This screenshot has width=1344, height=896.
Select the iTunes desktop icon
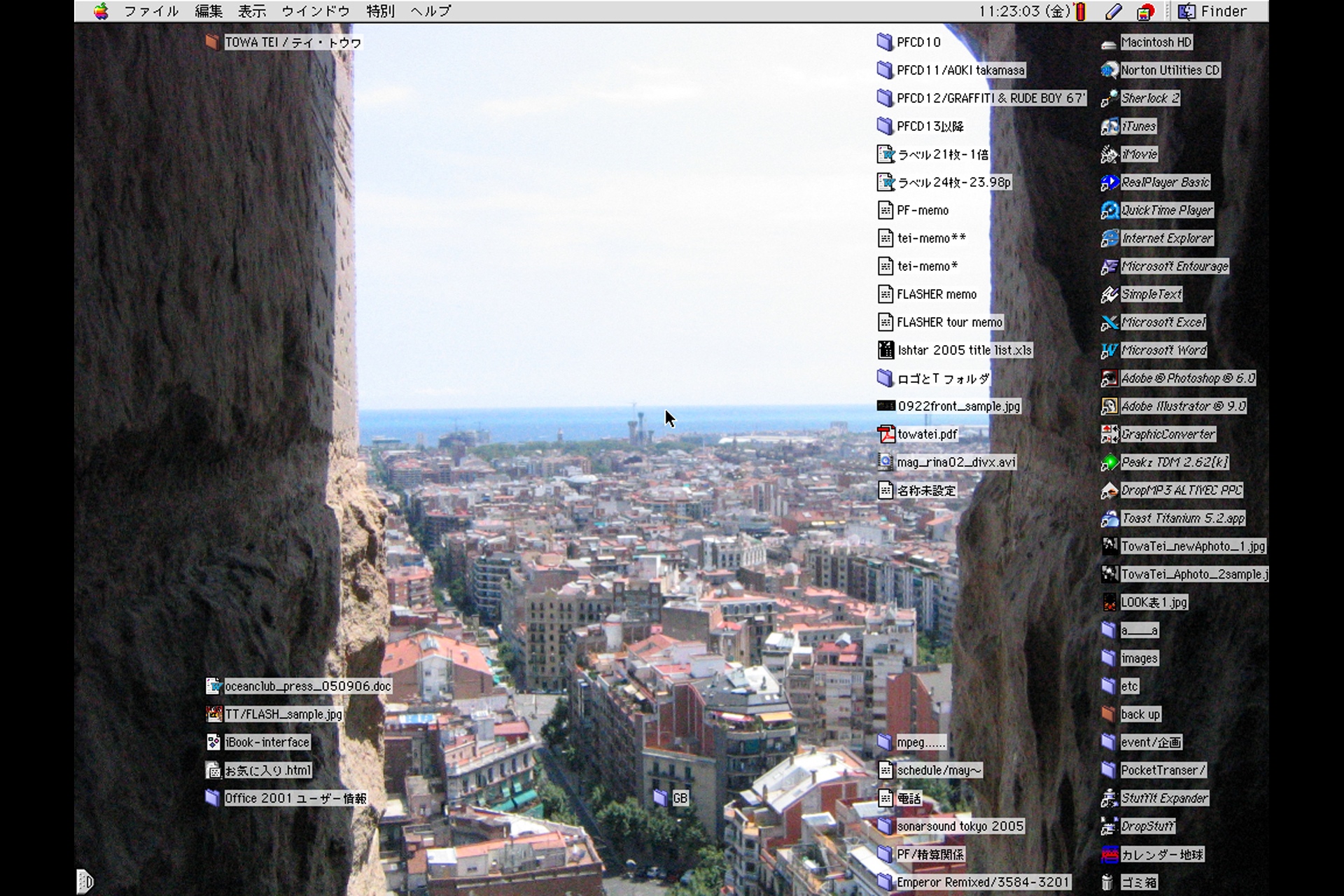[1109, 127]
